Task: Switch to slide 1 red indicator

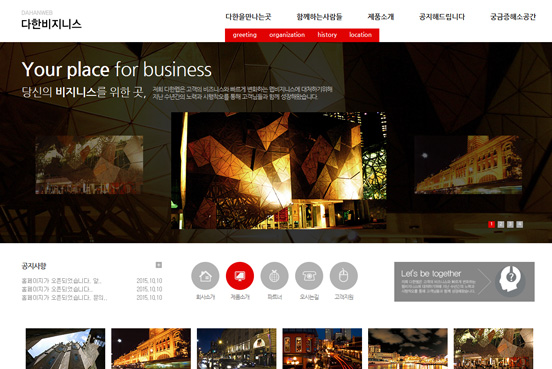Action: coord(491,224)
